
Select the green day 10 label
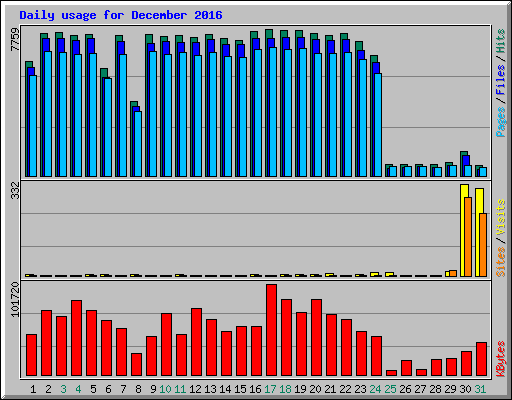click(x=165, y=389)
